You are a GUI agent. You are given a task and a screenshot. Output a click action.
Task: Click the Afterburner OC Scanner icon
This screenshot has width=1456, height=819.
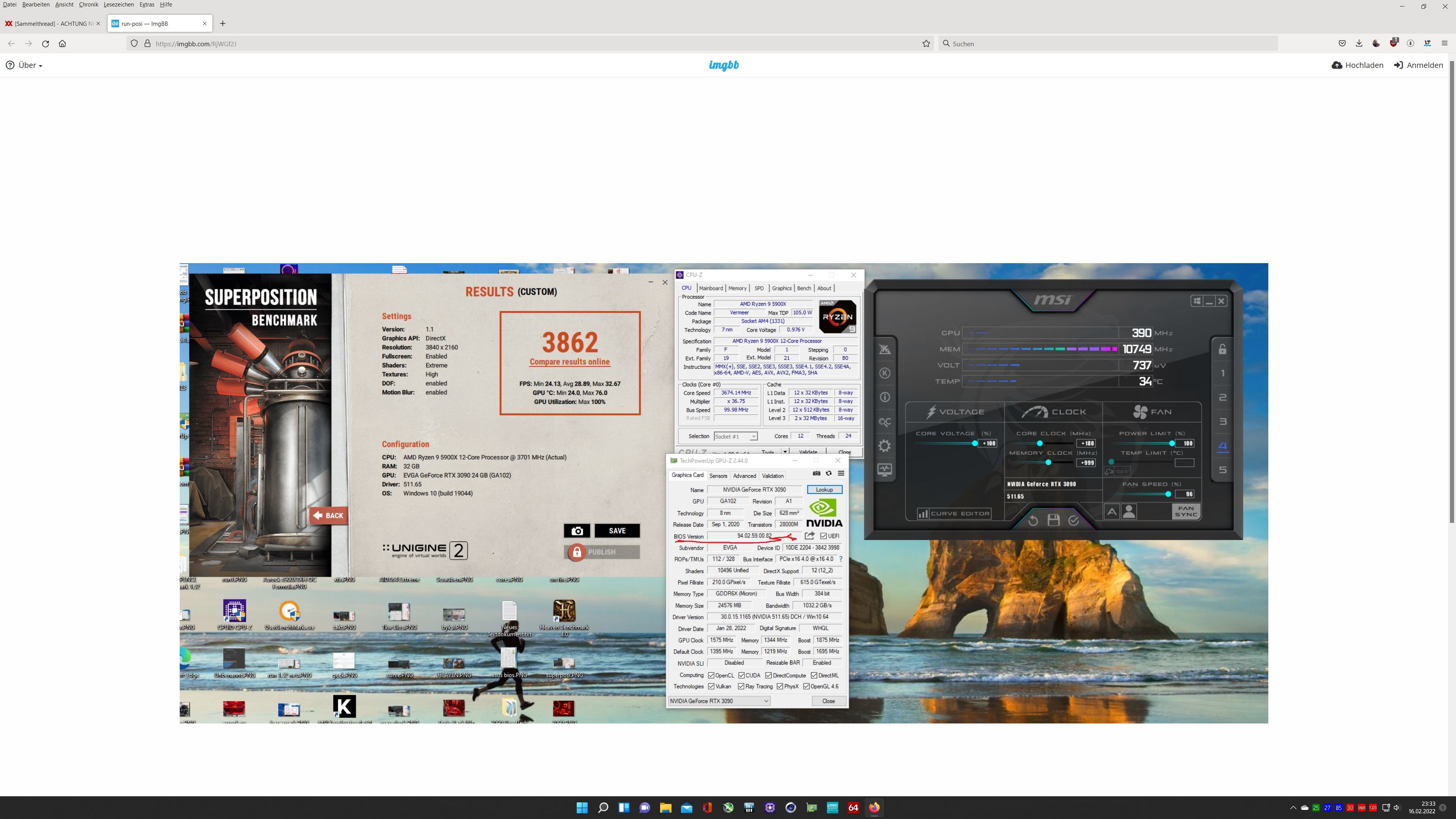click(x=885, y=422)
